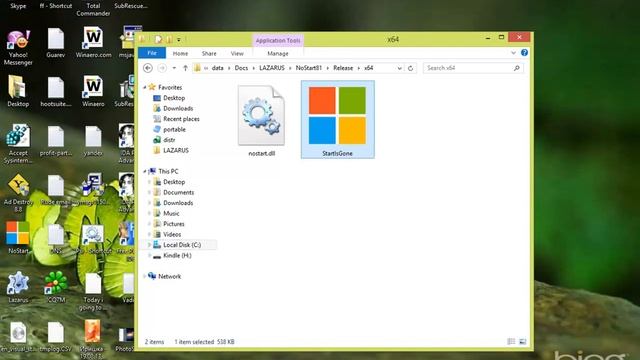The width and height of the screenshot is (640, 360).
Task: Expand the Network group
Action: [144, 276]
